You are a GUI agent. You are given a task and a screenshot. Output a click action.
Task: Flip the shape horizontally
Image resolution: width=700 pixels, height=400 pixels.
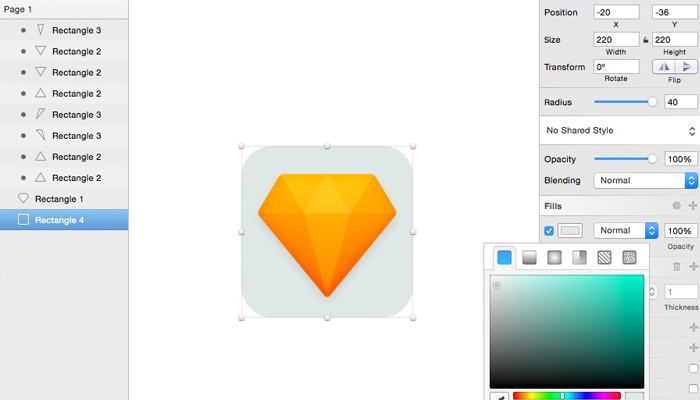[x=664, y=67]
